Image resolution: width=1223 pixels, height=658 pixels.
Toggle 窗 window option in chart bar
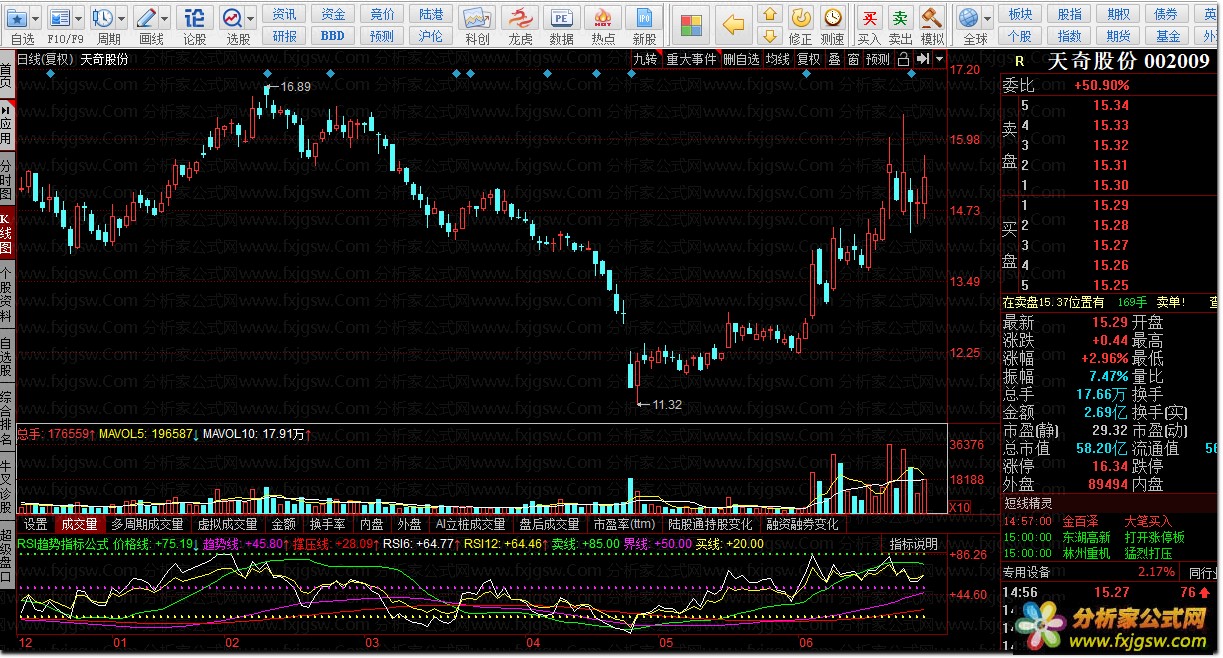853,59
